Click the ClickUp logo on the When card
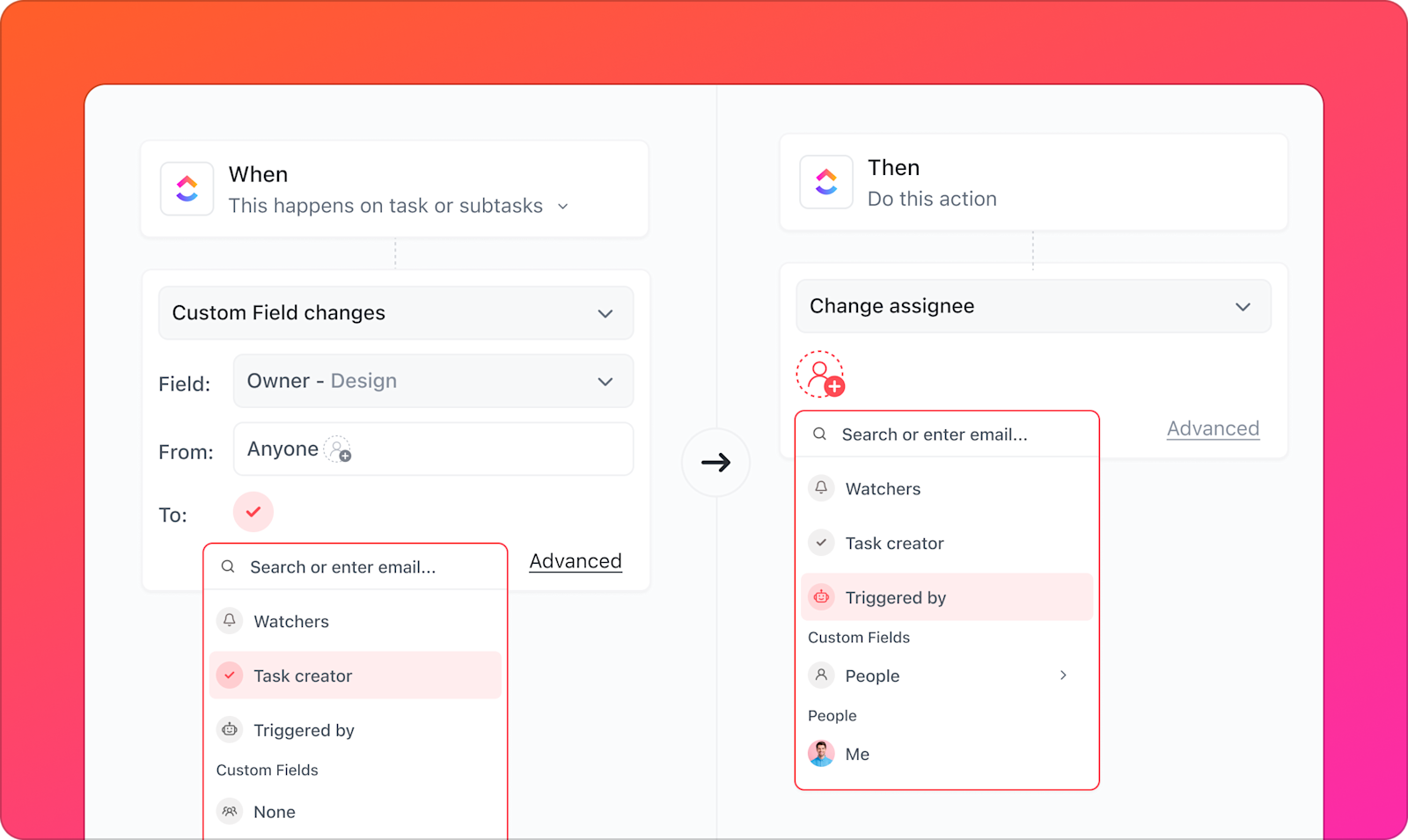 tap(187, 188)
